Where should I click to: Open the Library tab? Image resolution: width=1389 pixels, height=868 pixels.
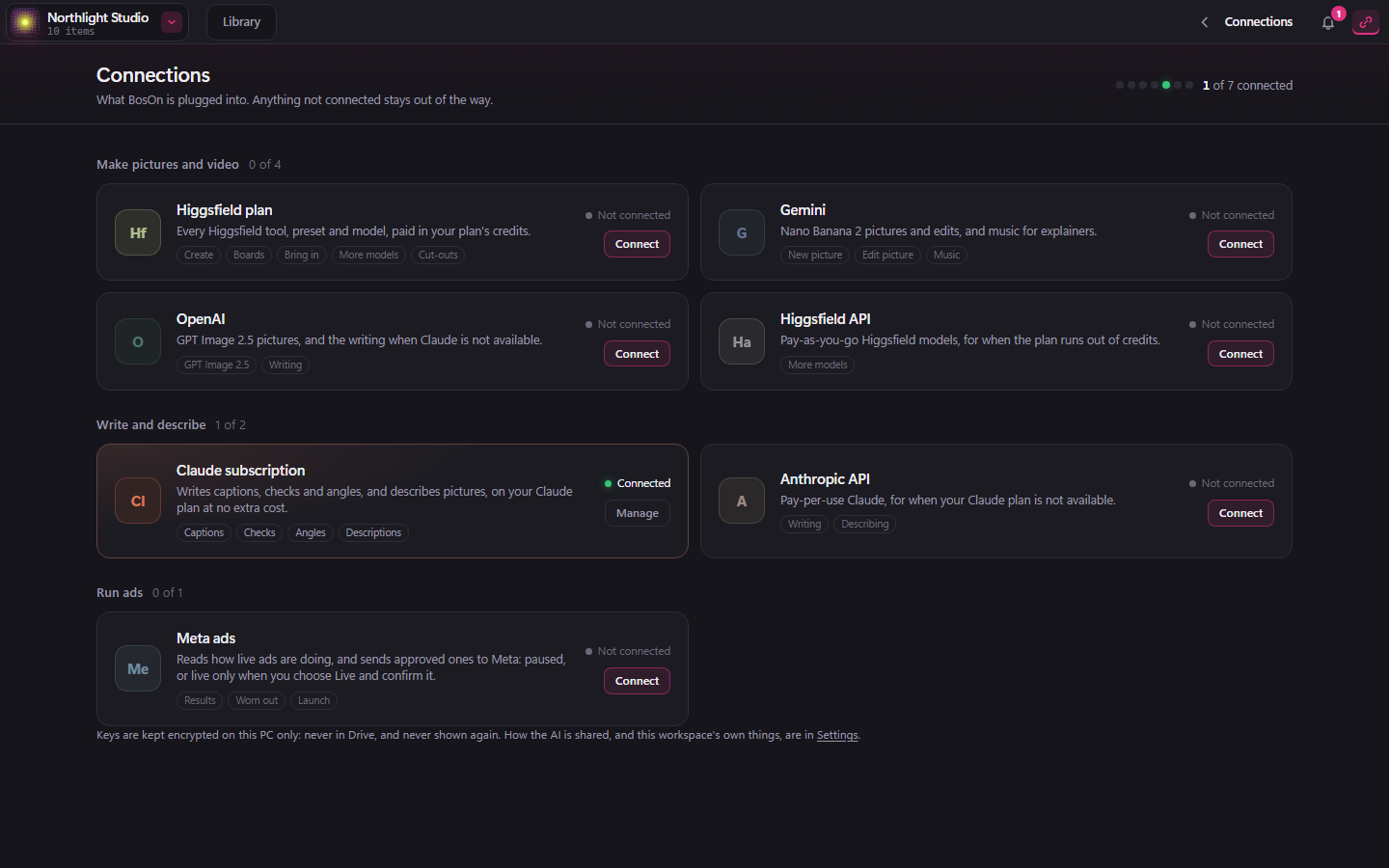(241, 22)
